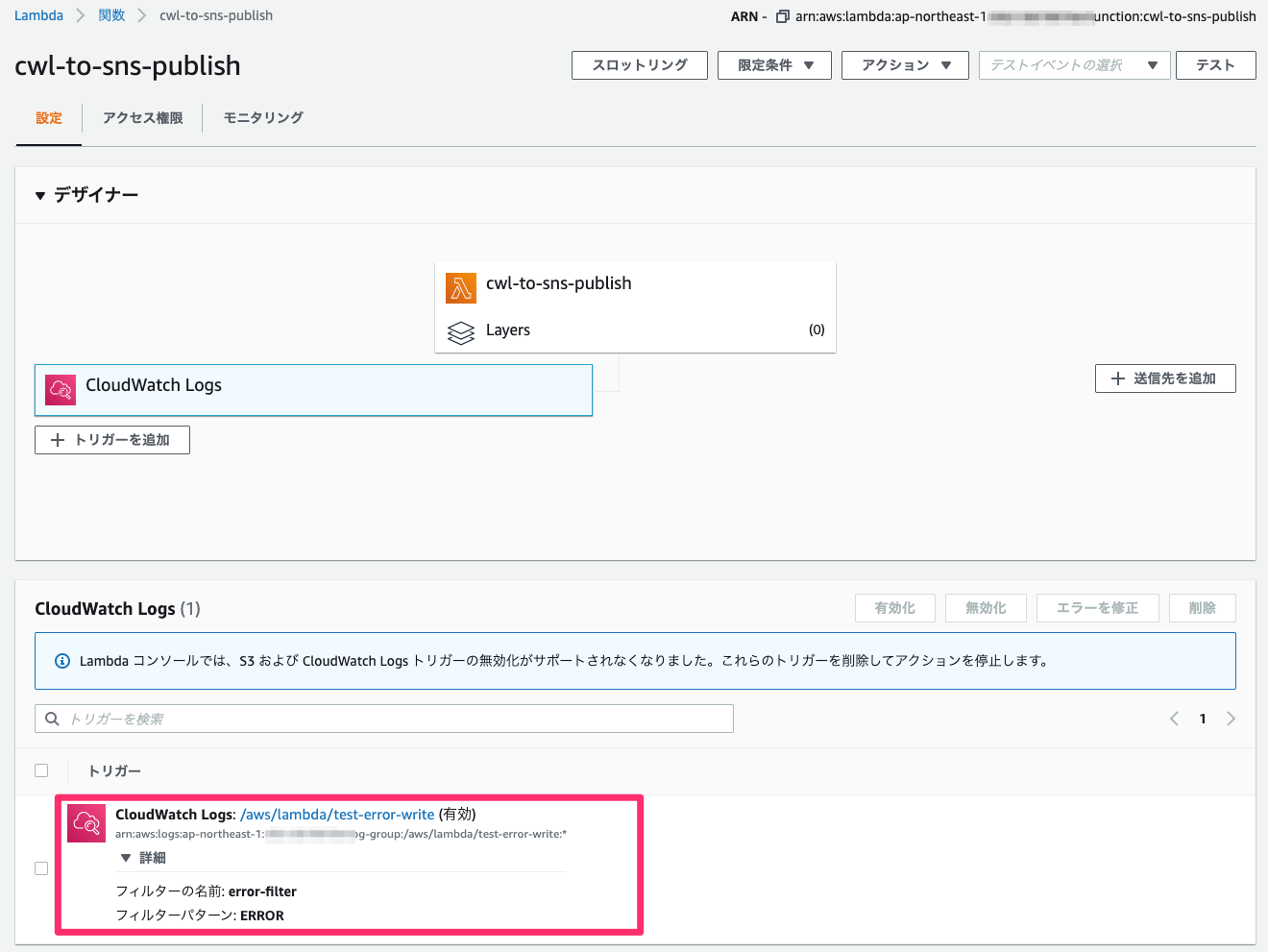
Task: Click the Layers icon under the function
Action: pyautogui.click(x=460, y=330)
